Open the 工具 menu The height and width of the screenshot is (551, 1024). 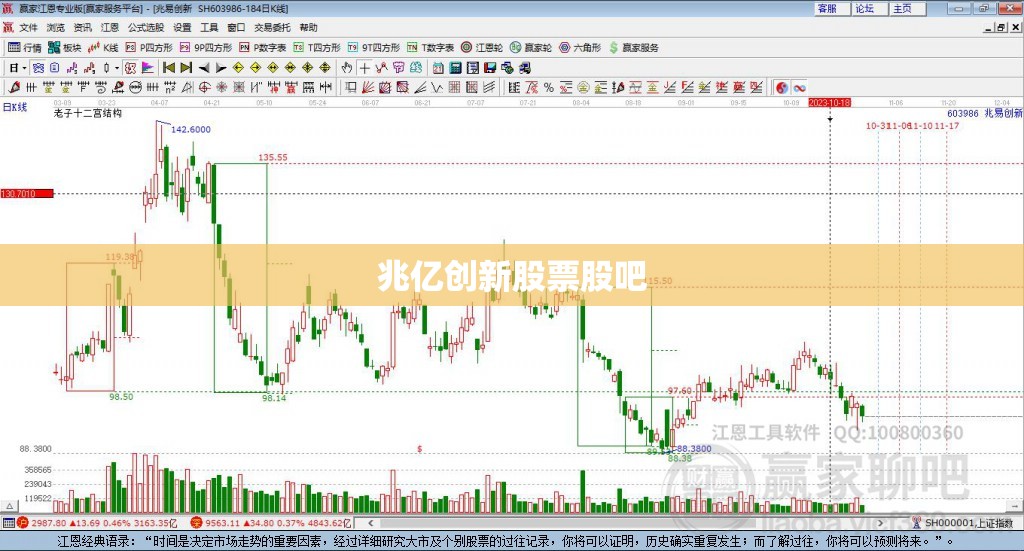click(x=209, y=27)
